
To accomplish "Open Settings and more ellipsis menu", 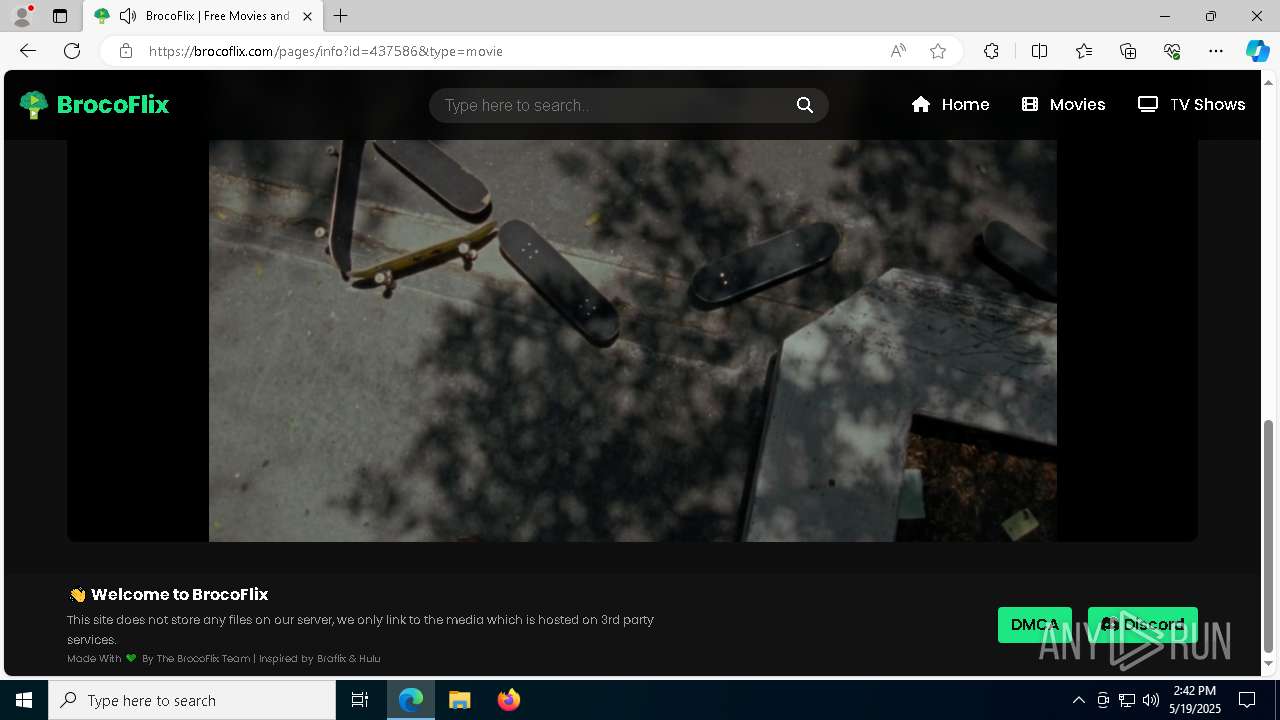I will (x=1216, y=51).
